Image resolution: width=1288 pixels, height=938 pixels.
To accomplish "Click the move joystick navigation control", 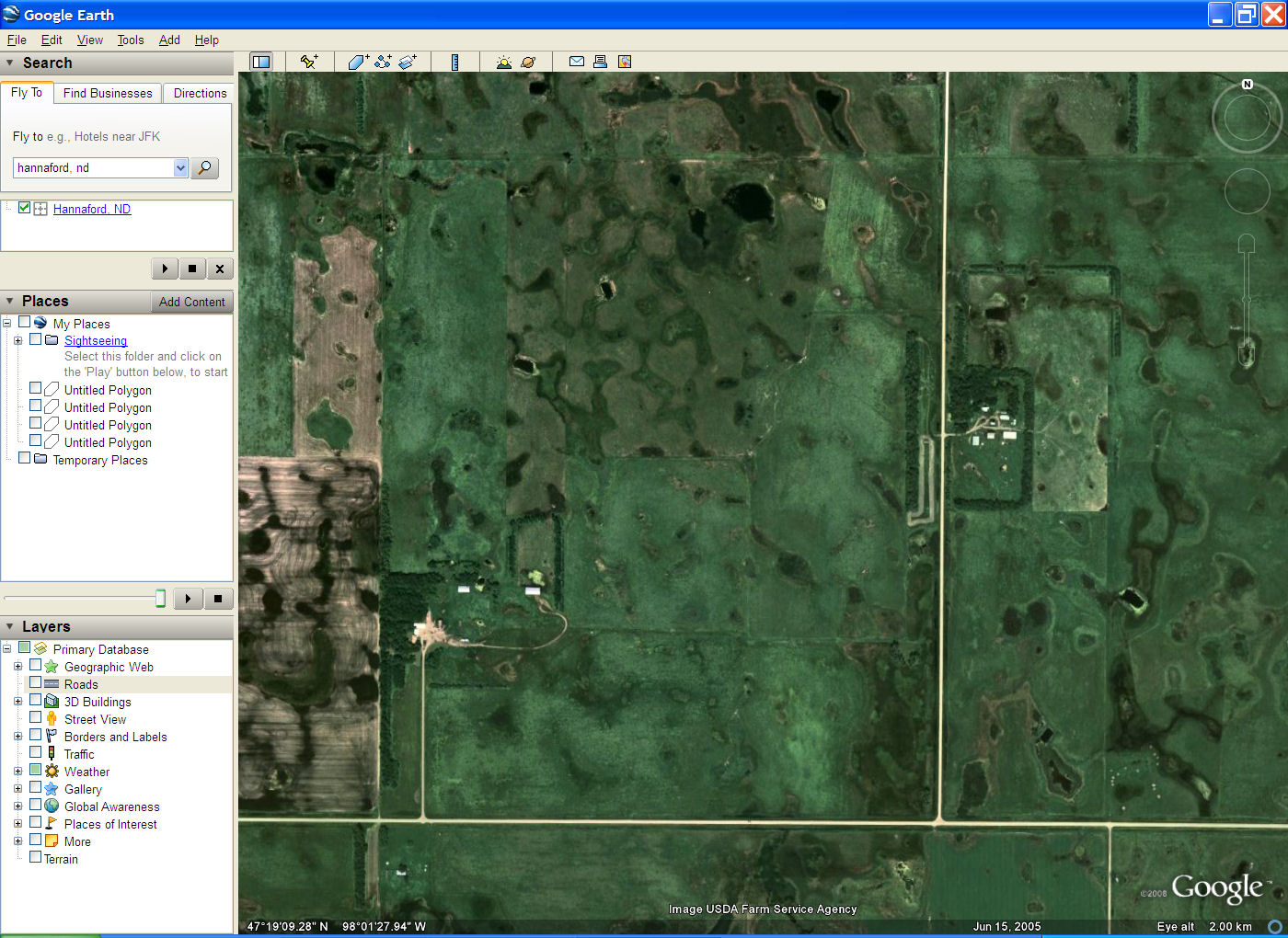I will (x=1247, y=191).
